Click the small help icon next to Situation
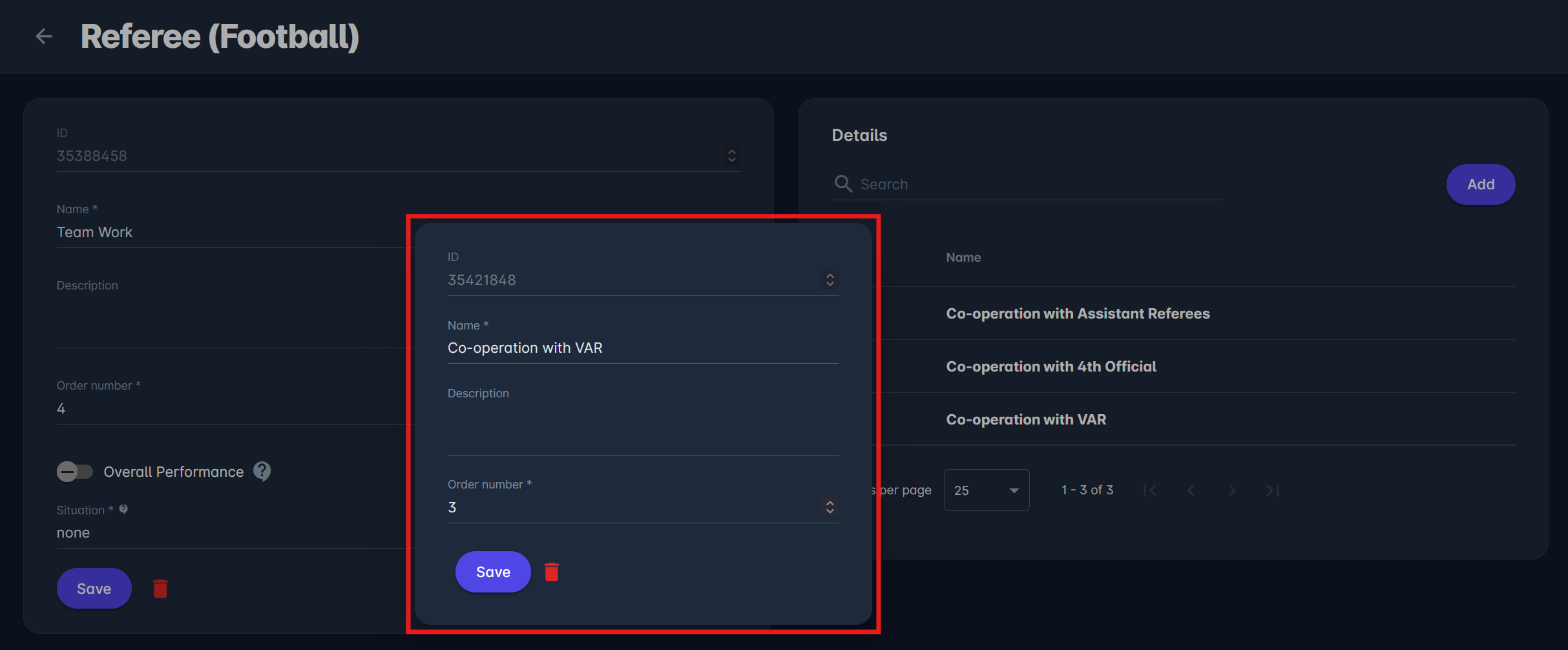Screen dimensions: 1568x650 [123, 509]
